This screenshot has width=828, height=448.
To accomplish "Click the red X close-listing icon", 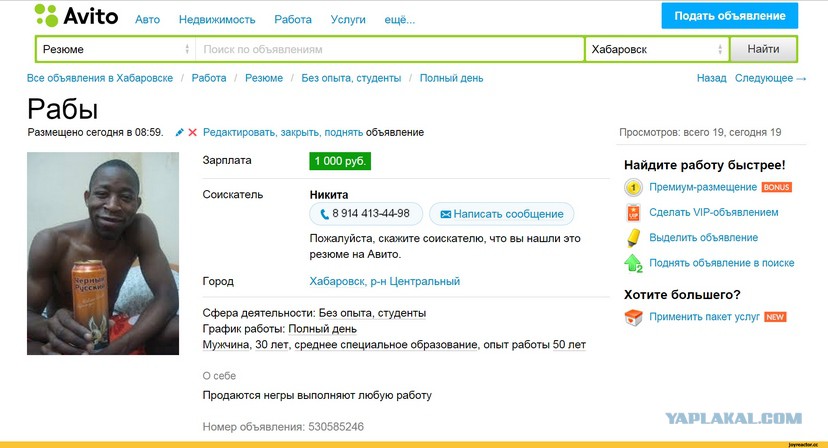I will [x=193, y=132].
